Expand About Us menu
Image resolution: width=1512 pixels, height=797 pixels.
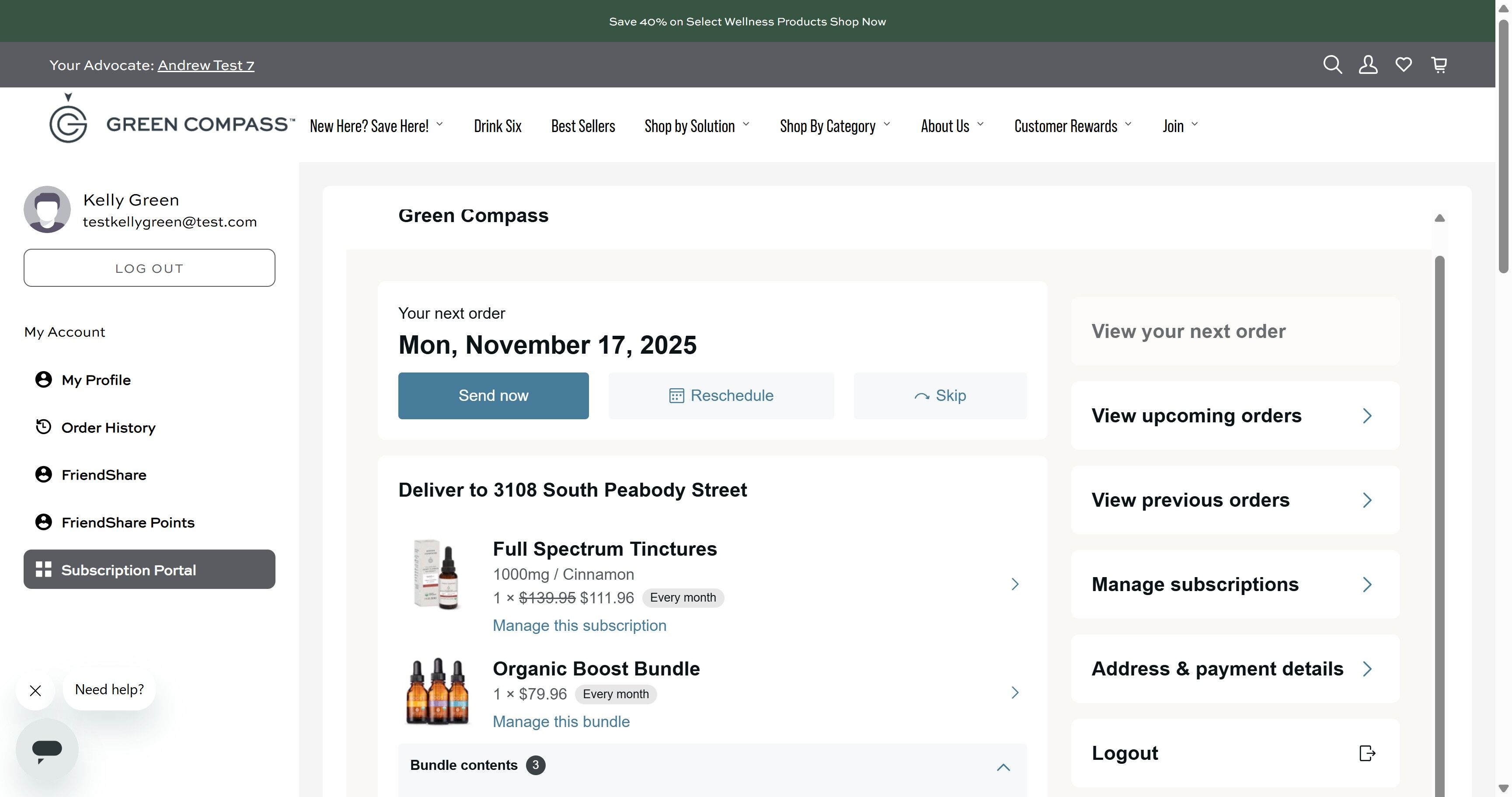click(x=951, y=125)
